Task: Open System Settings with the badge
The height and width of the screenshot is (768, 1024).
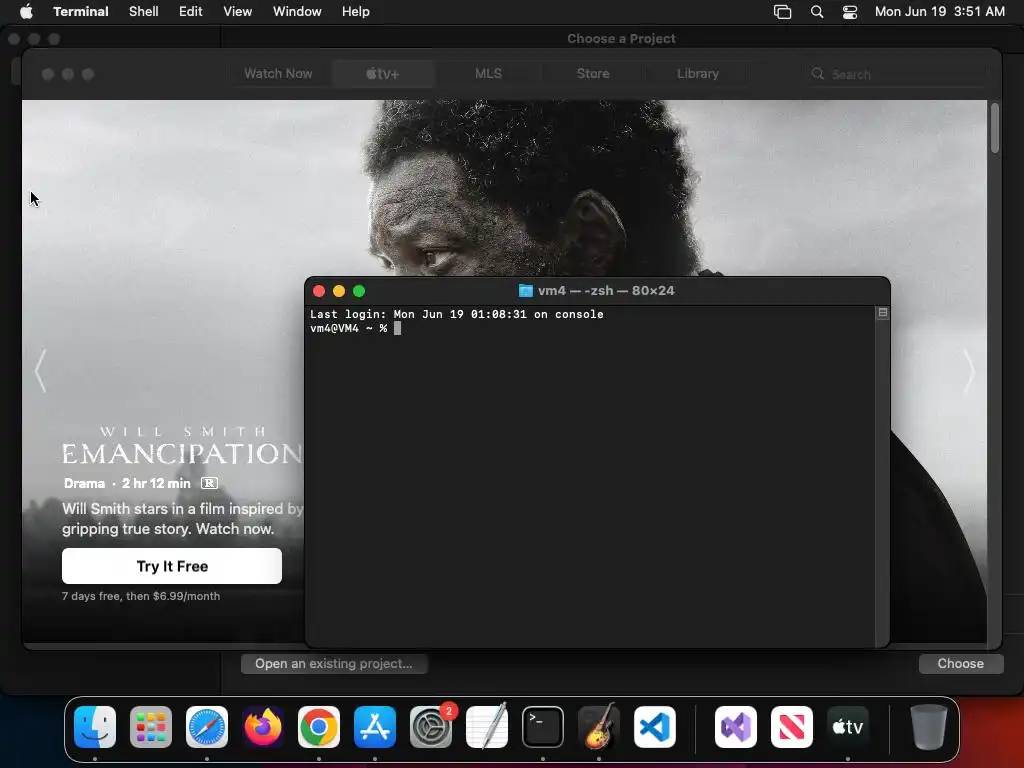Action: (x=431, y=727)
